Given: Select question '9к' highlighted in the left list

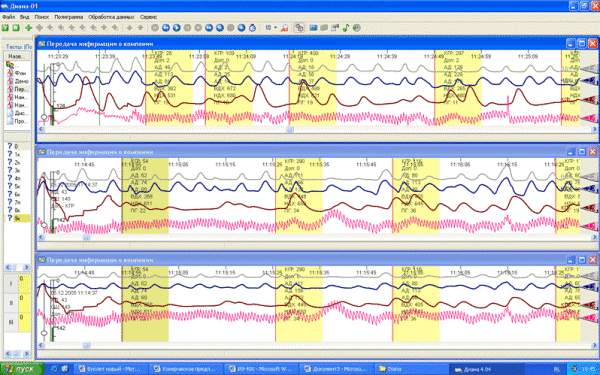Looking at the screenshot, I should [x=17, y=218].
